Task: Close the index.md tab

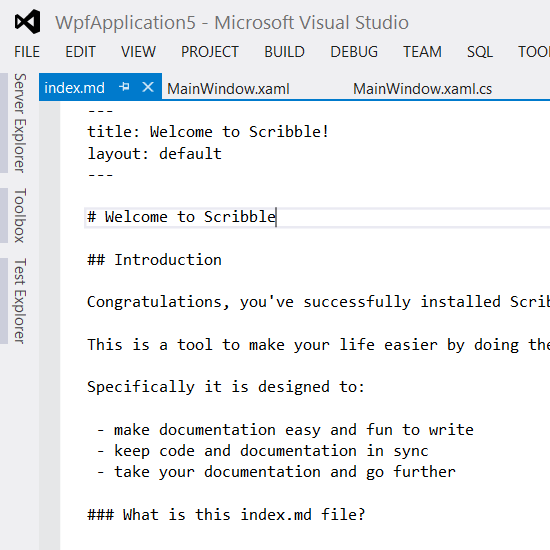Action: 148,87
